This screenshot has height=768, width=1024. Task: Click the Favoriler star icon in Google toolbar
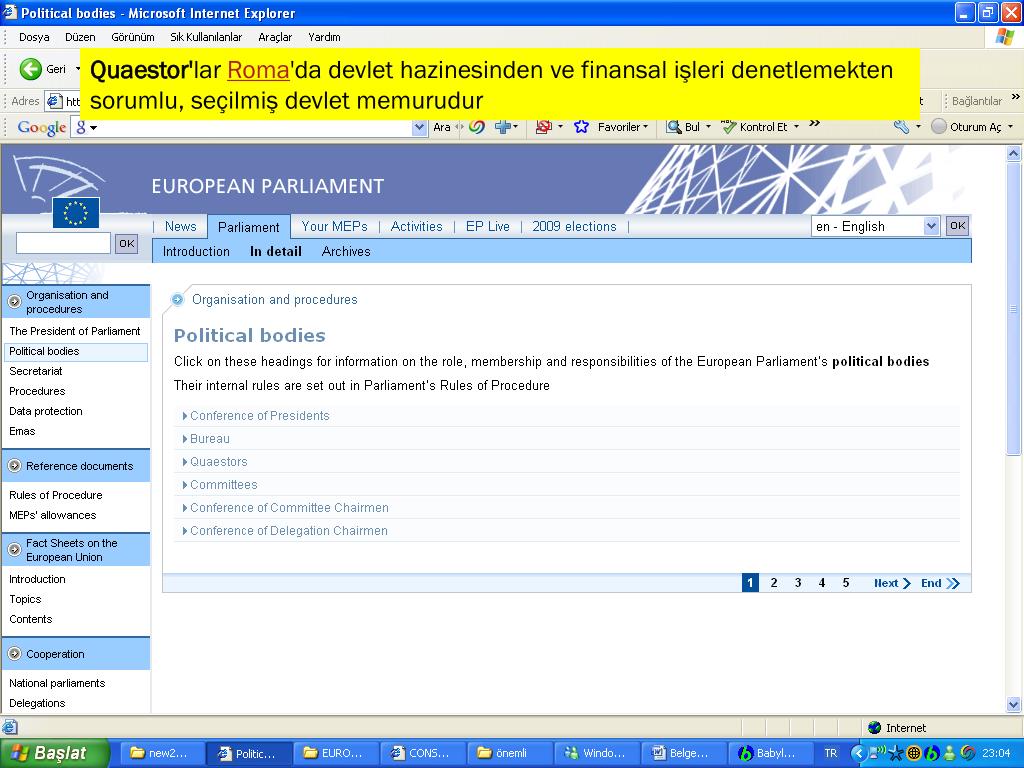click(581, 127)
